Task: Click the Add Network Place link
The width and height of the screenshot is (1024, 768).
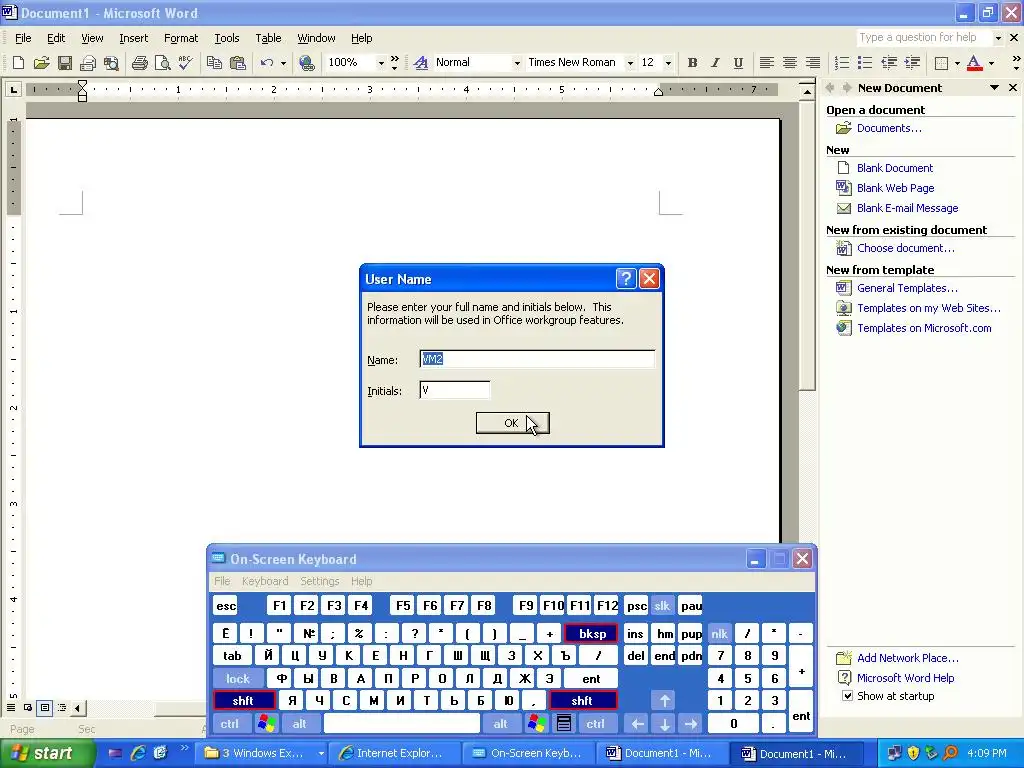Action: click(908, 658)
